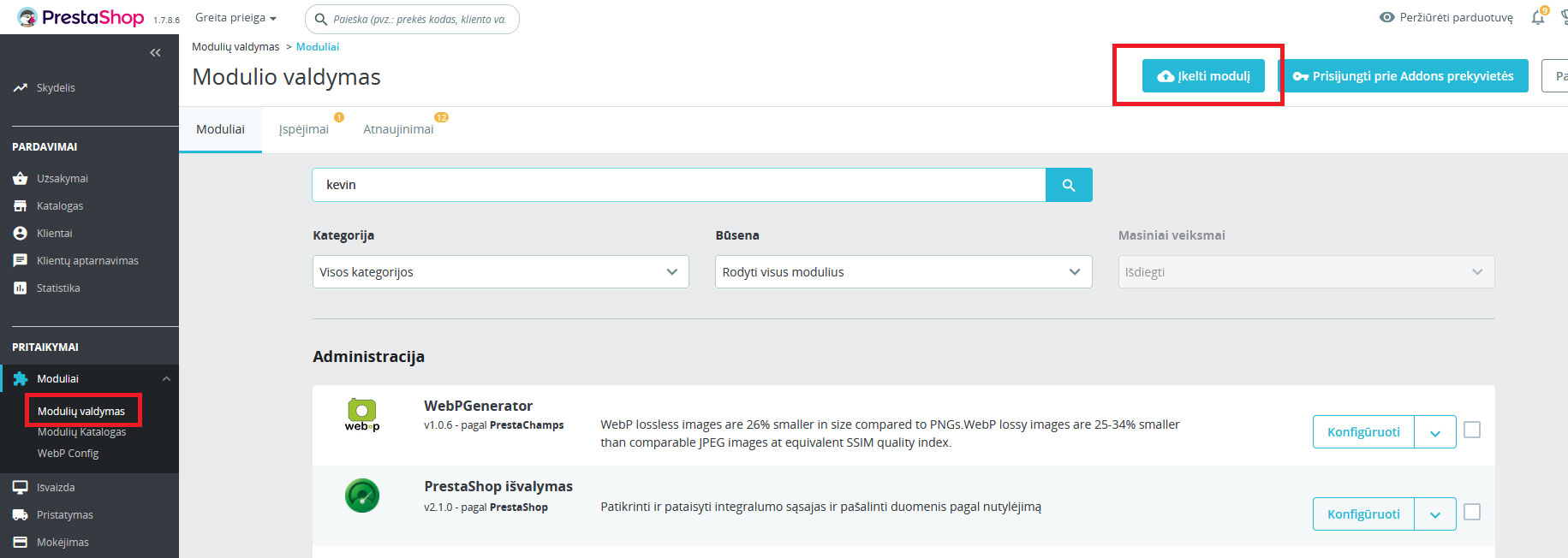Screen dimensions: 1568x558
Task: Open Išvaizda in the sidebar
Action: pyautogui.click(x=56, y=487)
